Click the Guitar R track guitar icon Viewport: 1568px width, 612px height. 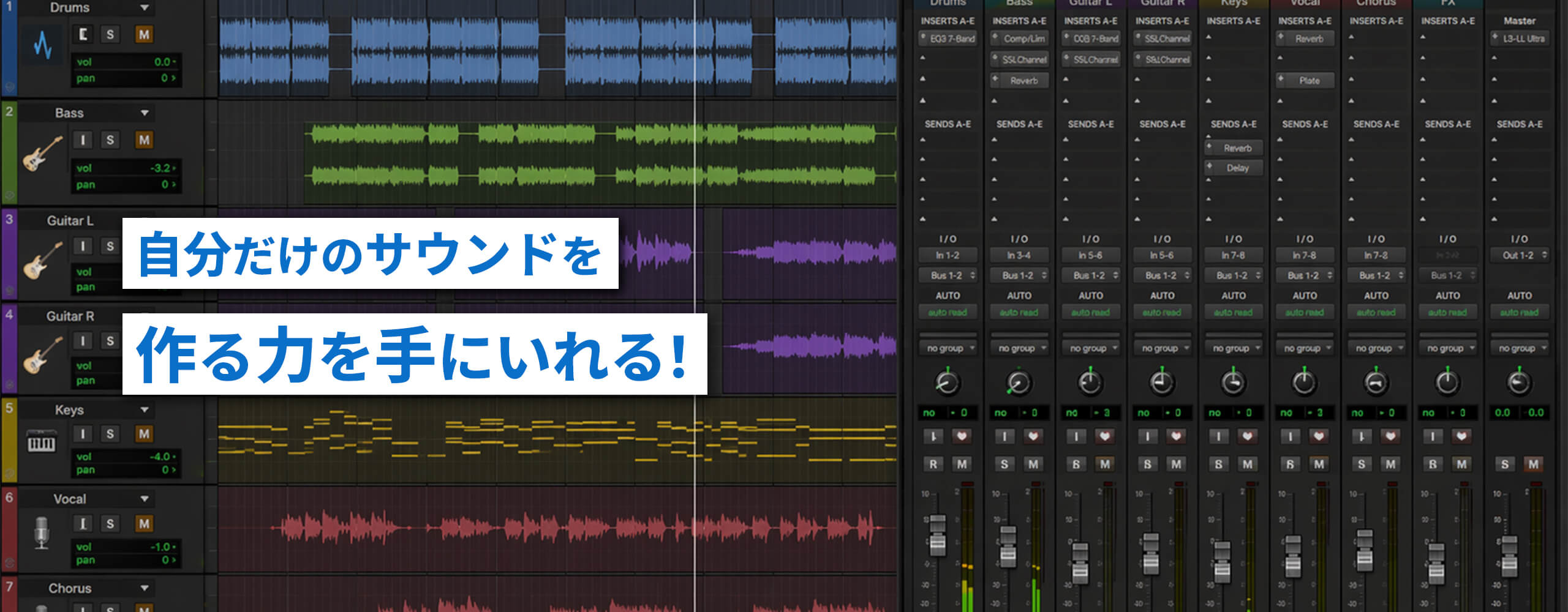[x=42, y=355]
